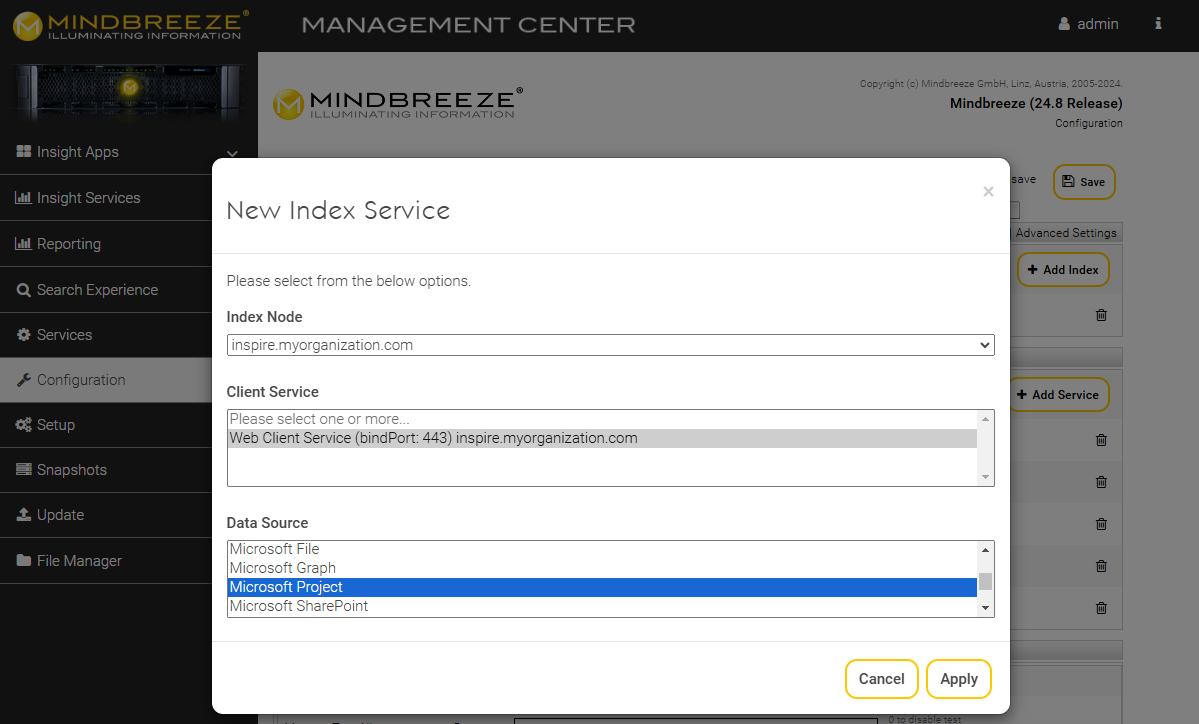Click the Configuration wrench icon

click(24, 380)
